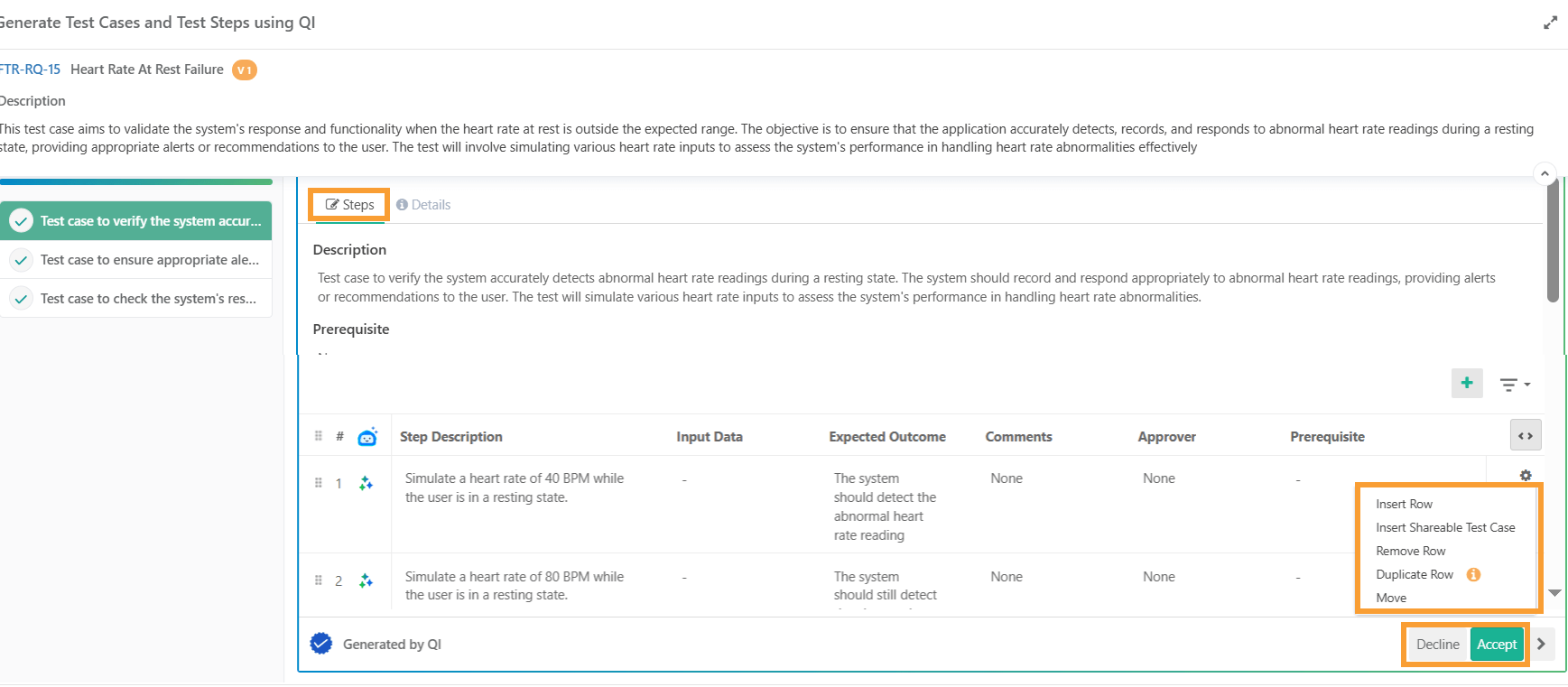Click step 1 description about 40 BPM
This screenshot has width=1568, height=687.
click(x=515, y=487)
